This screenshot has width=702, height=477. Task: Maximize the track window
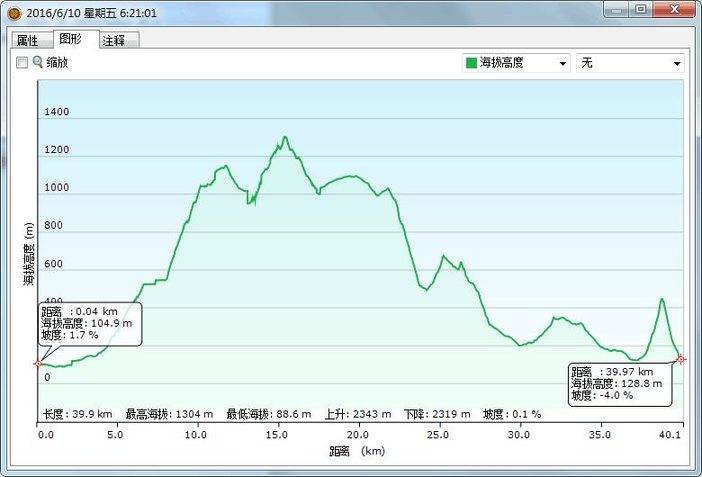click(641, 9)
